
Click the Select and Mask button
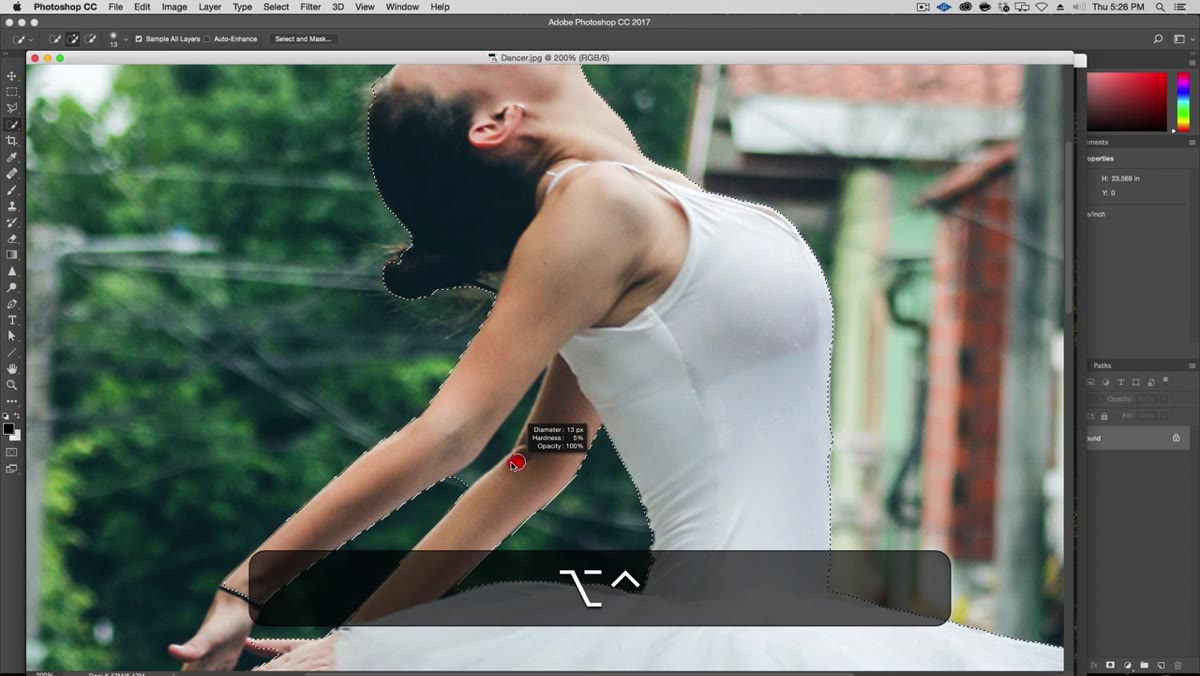pos(303,39)
